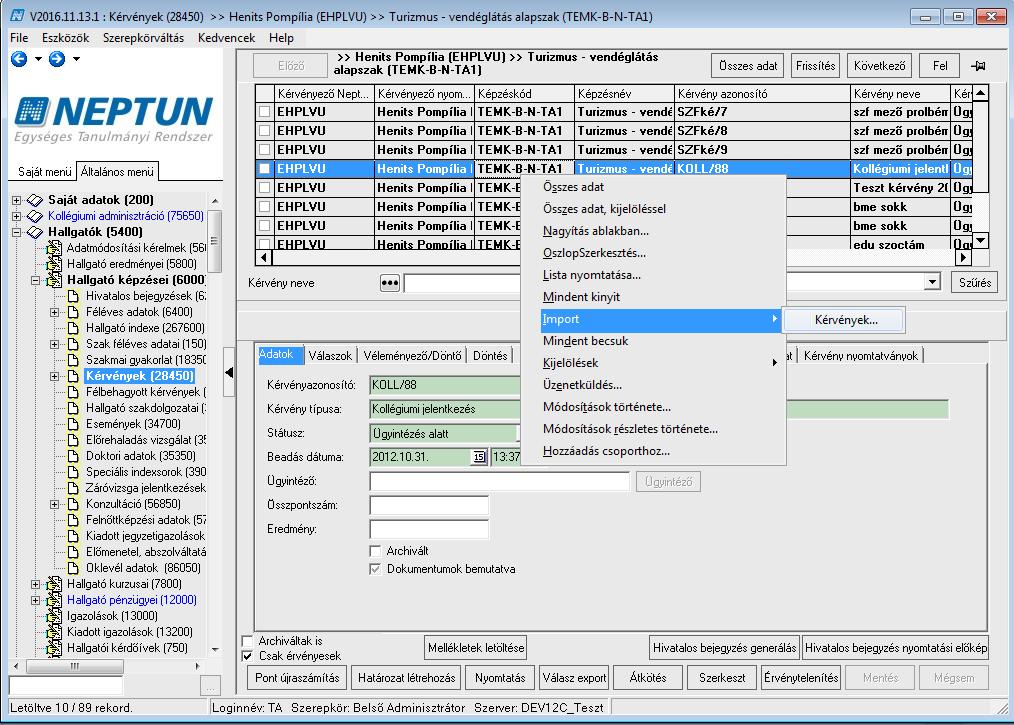Click the Hallgatók node icon
Viewport: 1014px width, 725px height.
click(35, 232)
